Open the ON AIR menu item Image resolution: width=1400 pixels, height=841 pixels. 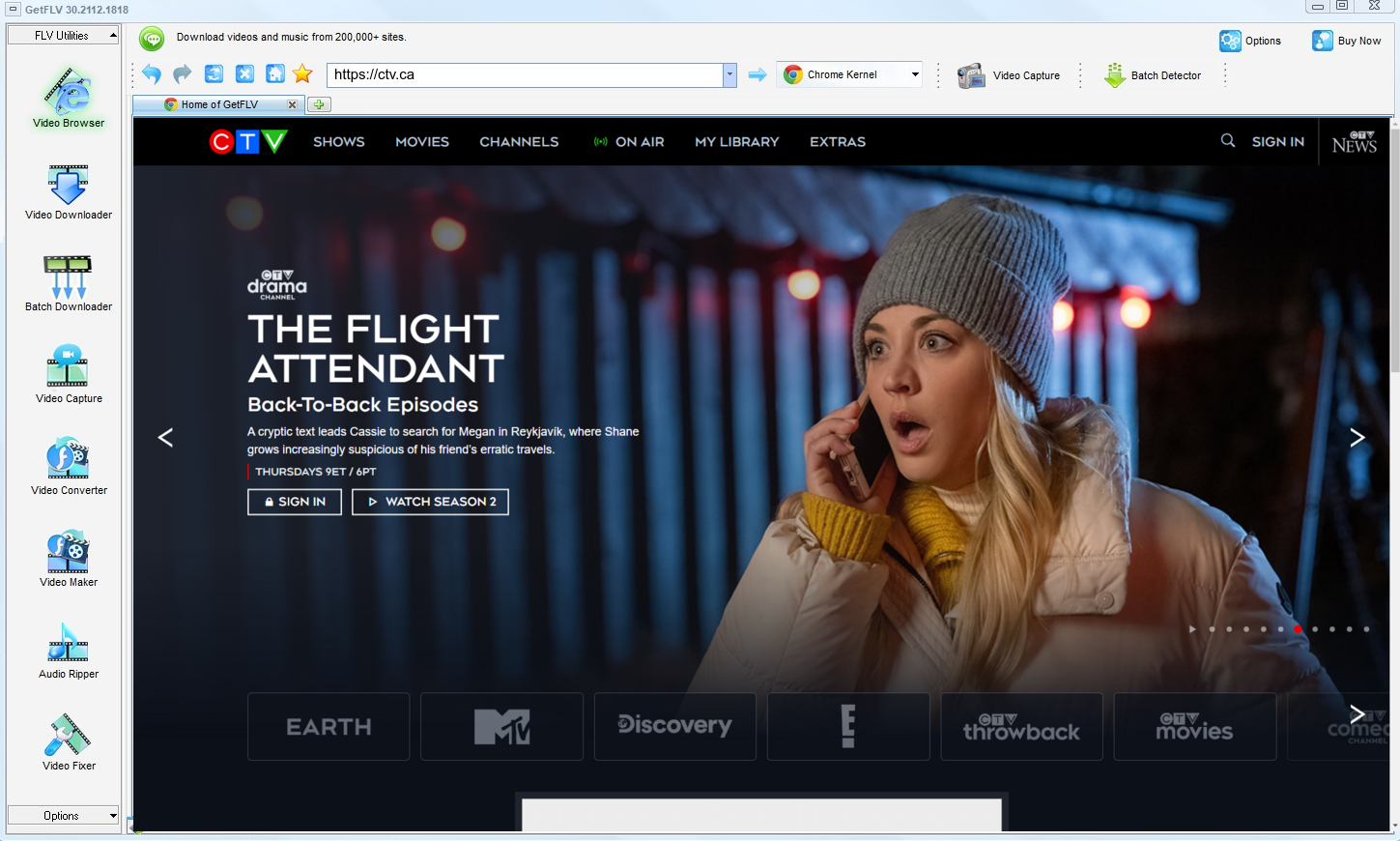coord(629,142)
